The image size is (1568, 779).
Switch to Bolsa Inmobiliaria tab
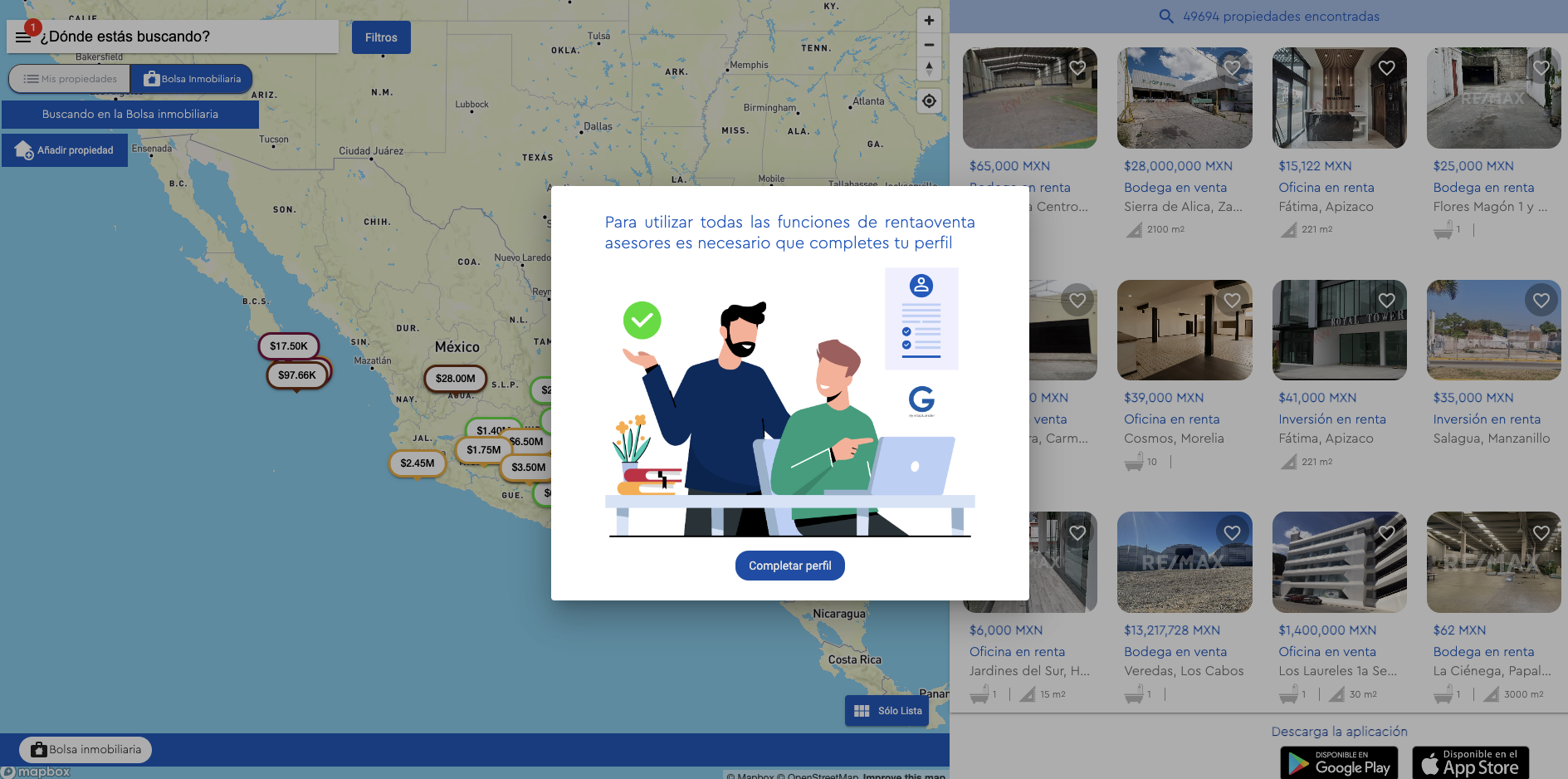pyautogui.click(x=192, y=79)
